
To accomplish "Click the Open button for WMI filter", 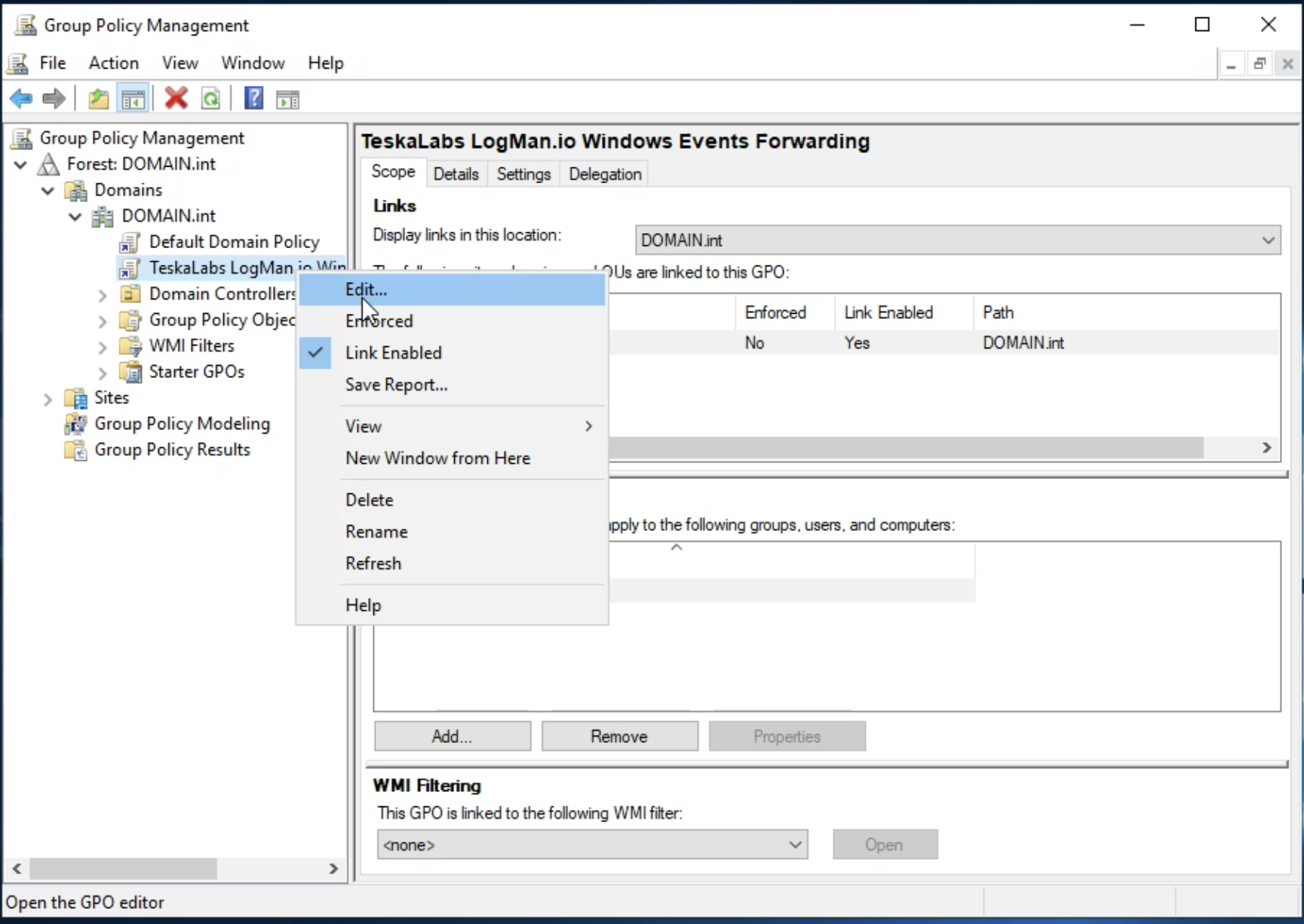I will tap(885, 845).
